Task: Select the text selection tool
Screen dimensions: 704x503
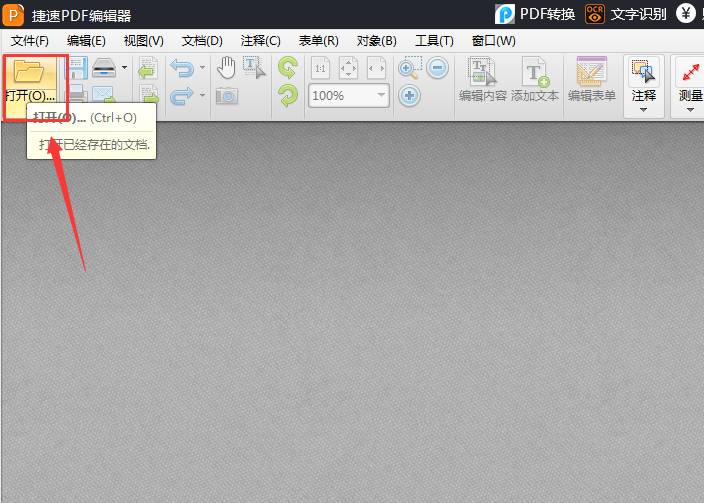Action: point(254,68)
